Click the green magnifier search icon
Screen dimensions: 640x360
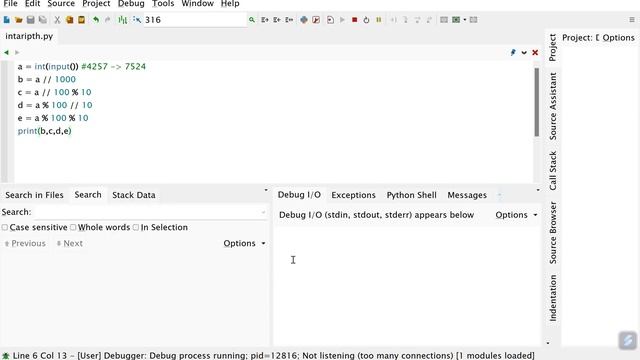tap(252, 20)
